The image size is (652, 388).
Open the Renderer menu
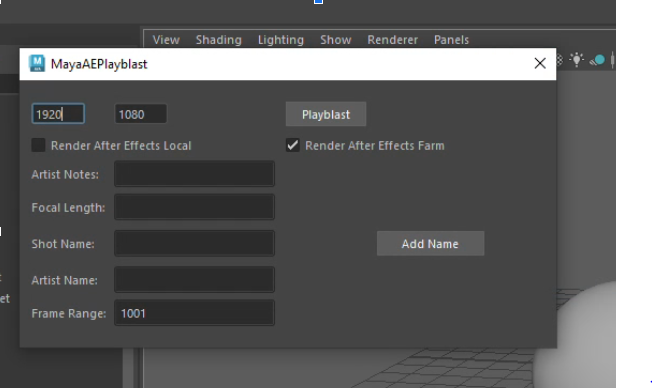click(393, 40)
